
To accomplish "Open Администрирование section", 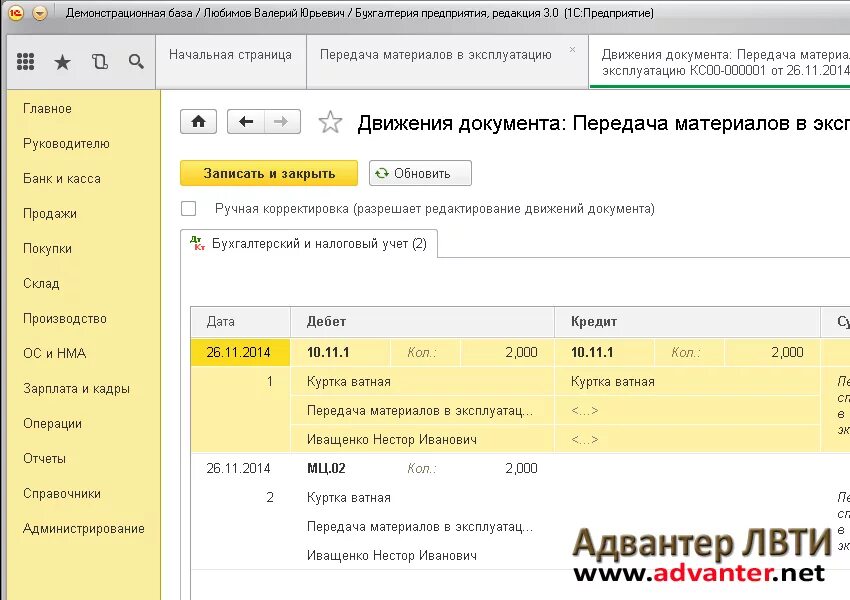I will tap(83, 528).
